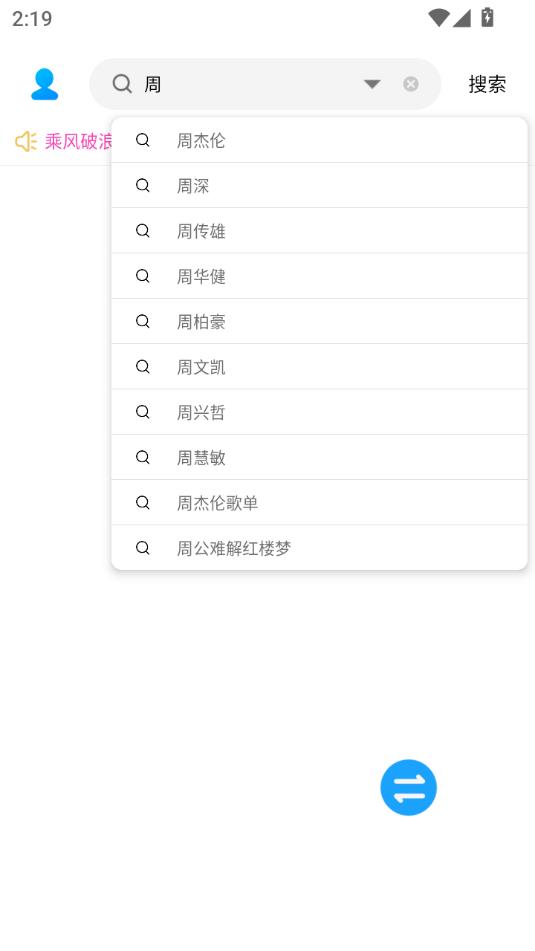
Task: Expand the search box dropdown arrow
Action: [372, 84]
